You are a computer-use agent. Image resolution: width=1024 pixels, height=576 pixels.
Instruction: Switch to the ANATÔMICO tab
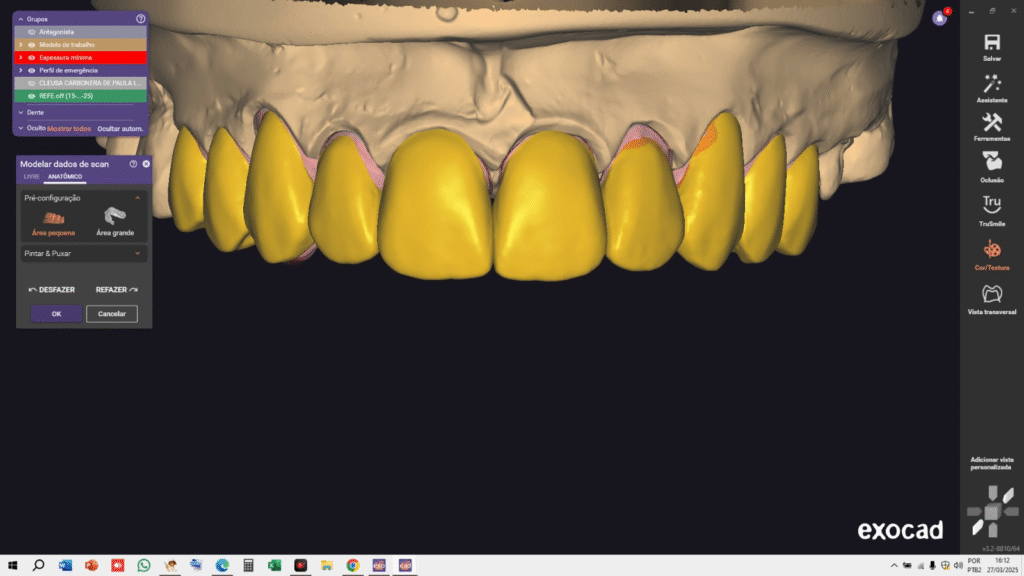[65, 176]
